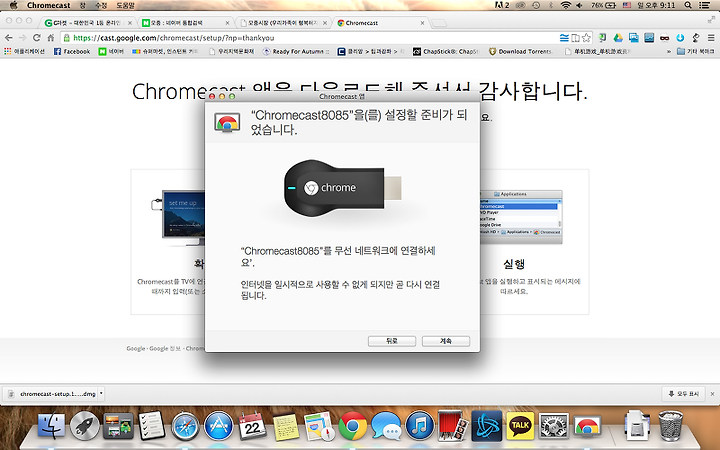Switch to the G마켓 tab
720x450 pixels.
87,22
